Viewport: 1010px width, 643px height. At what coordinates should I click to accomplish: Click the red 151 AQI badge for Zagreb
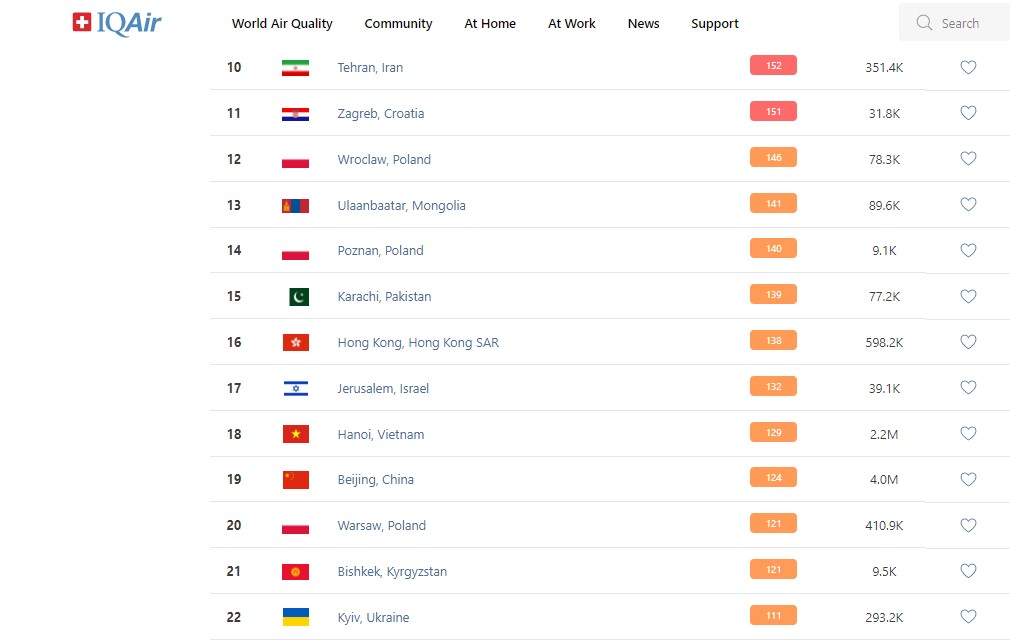pyautogui.click(x=773, y=112)
